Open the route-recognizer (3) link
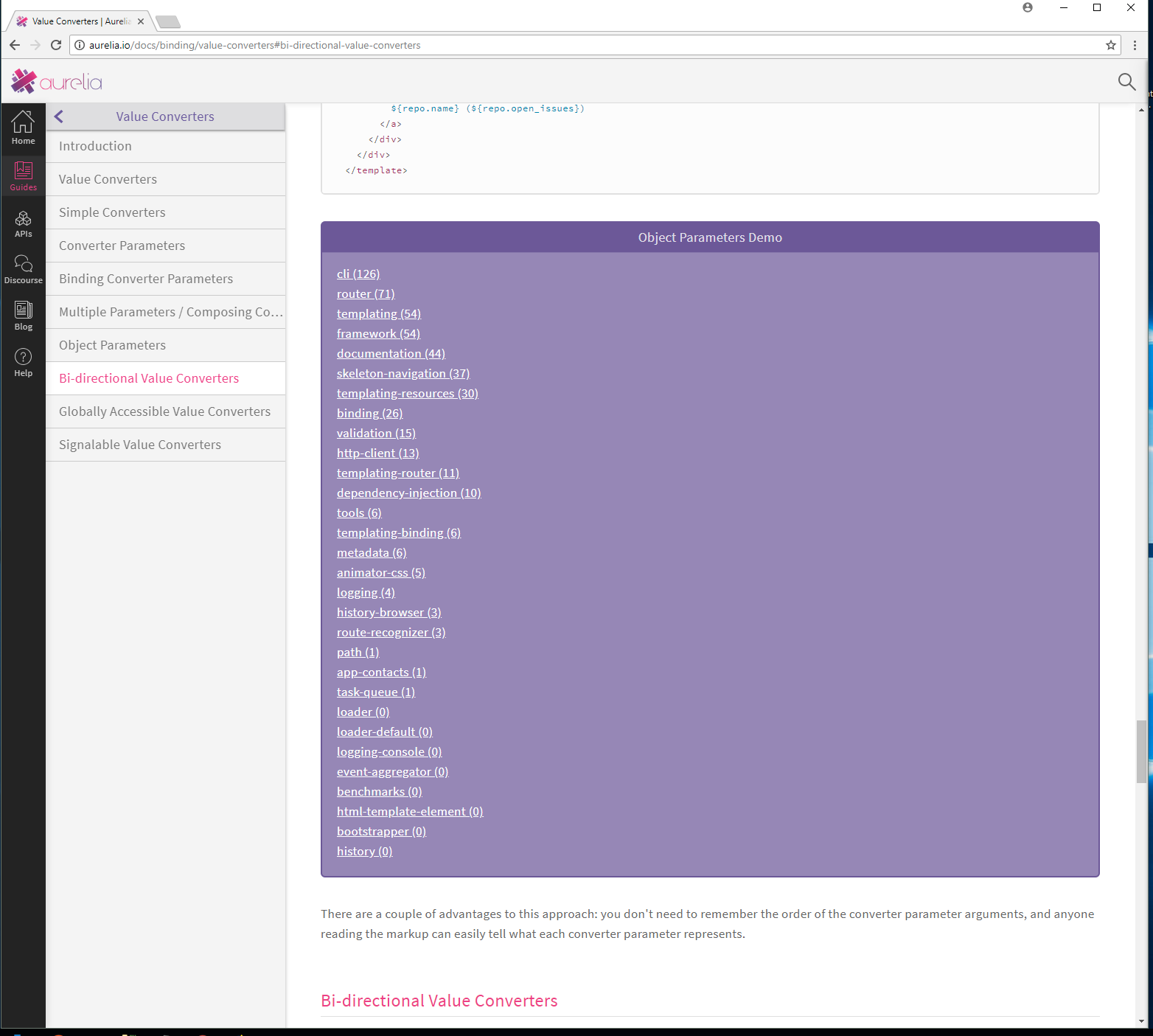1153x1036 pixels. pyautogui.click(x=391, y=632)
